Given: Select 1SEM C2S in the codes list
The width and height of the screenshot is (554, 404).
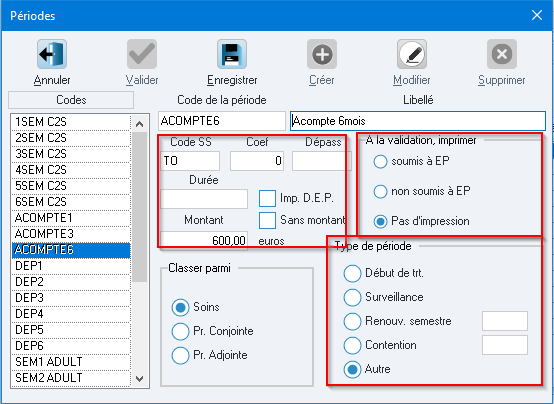Looking at the screenshot, I should (71, 122).
